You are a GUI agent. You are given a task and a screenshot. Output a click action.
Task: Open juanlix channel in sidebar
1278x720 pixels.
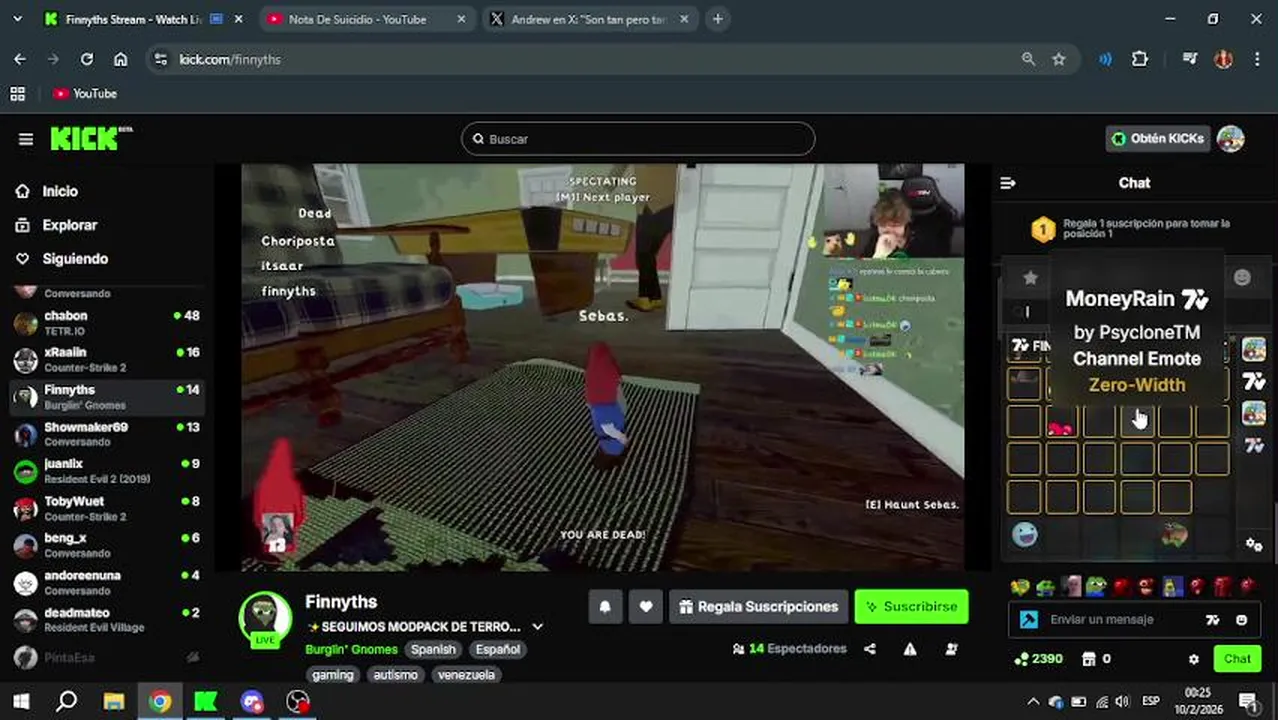pyautogui.click(x=106, y=471)
